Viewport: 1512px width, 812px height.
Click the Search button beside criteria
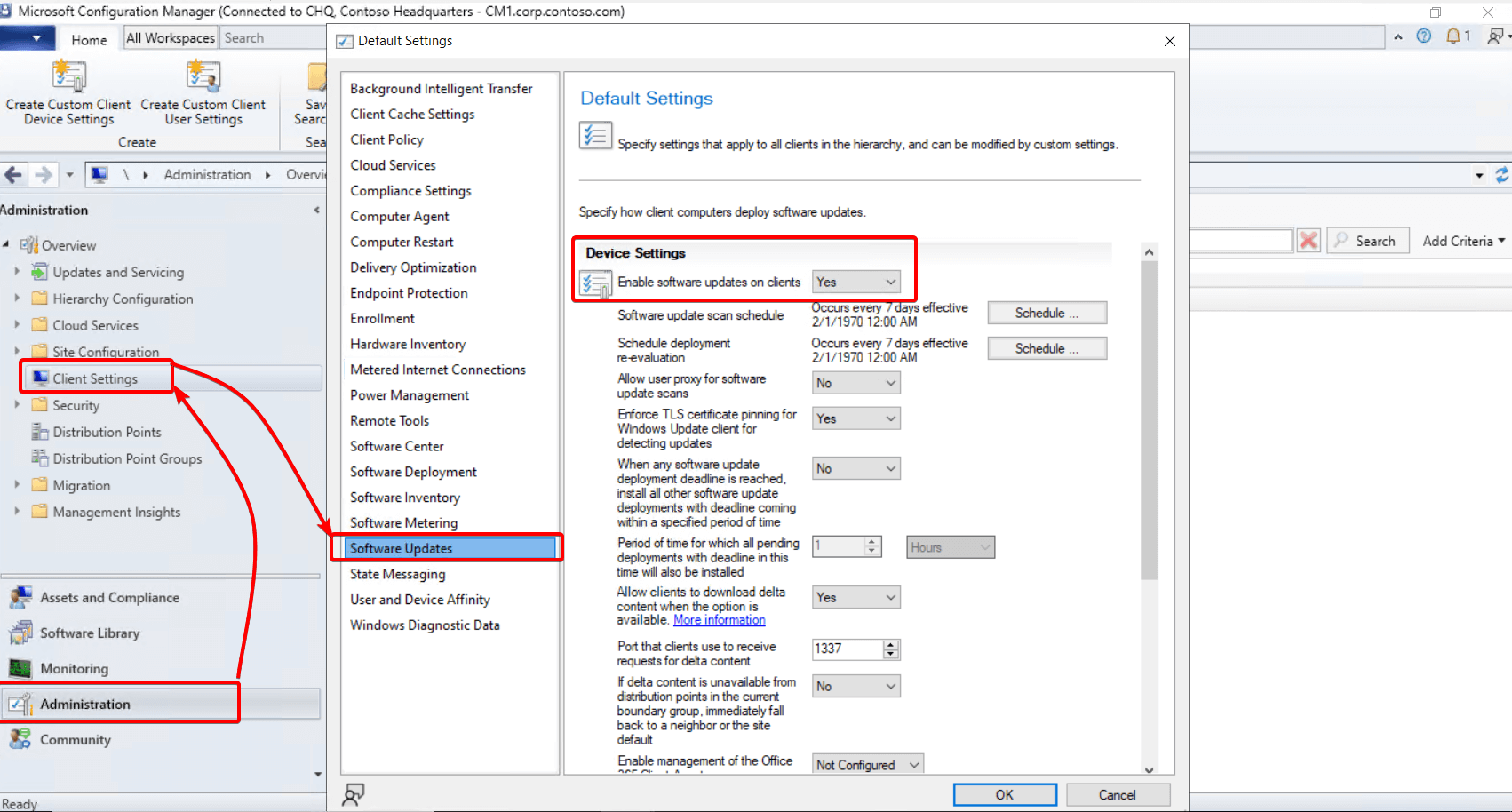1367,241
